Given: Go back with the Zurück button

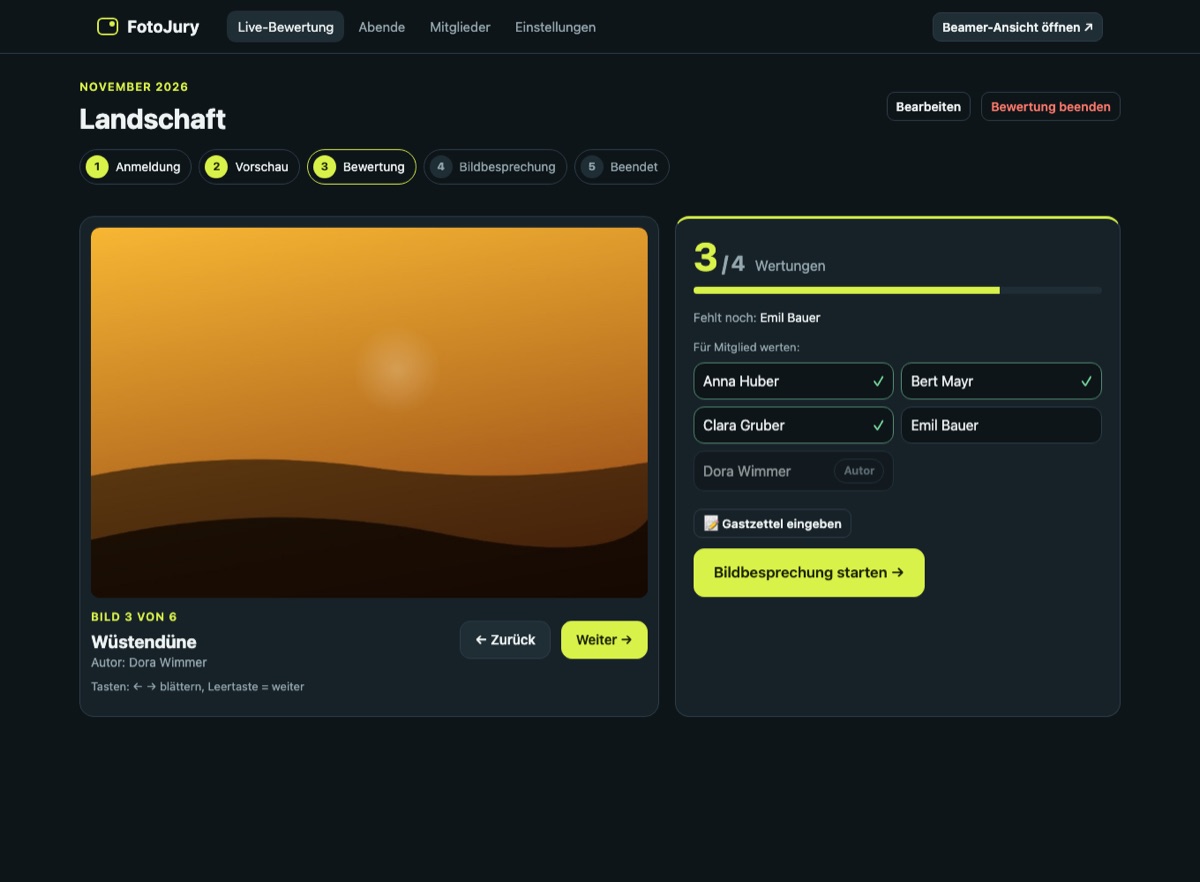Looking at the screenshot, I should click(505, 640).
